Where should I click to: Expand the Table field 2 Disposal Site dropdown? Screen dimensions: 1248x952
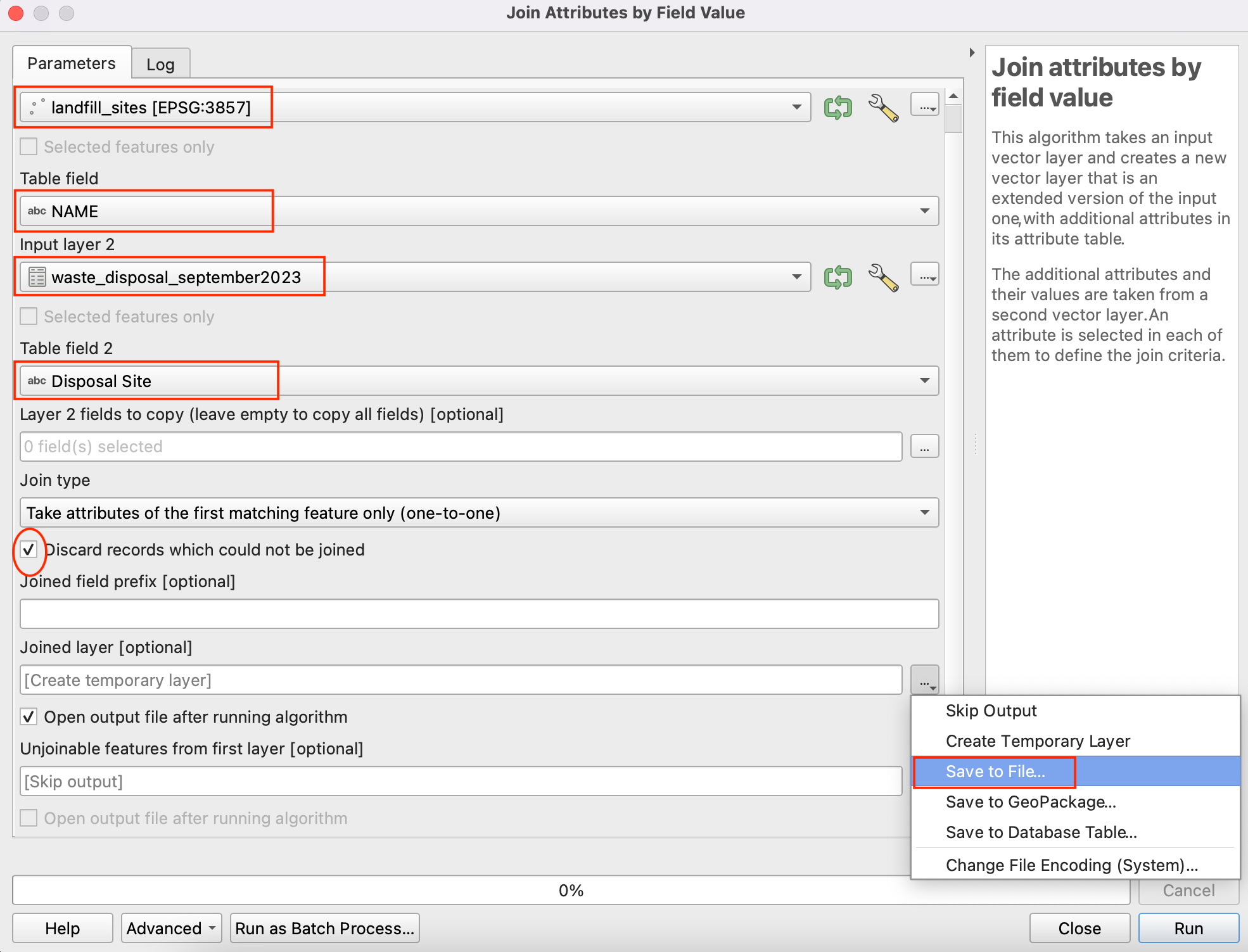point(924,381)
